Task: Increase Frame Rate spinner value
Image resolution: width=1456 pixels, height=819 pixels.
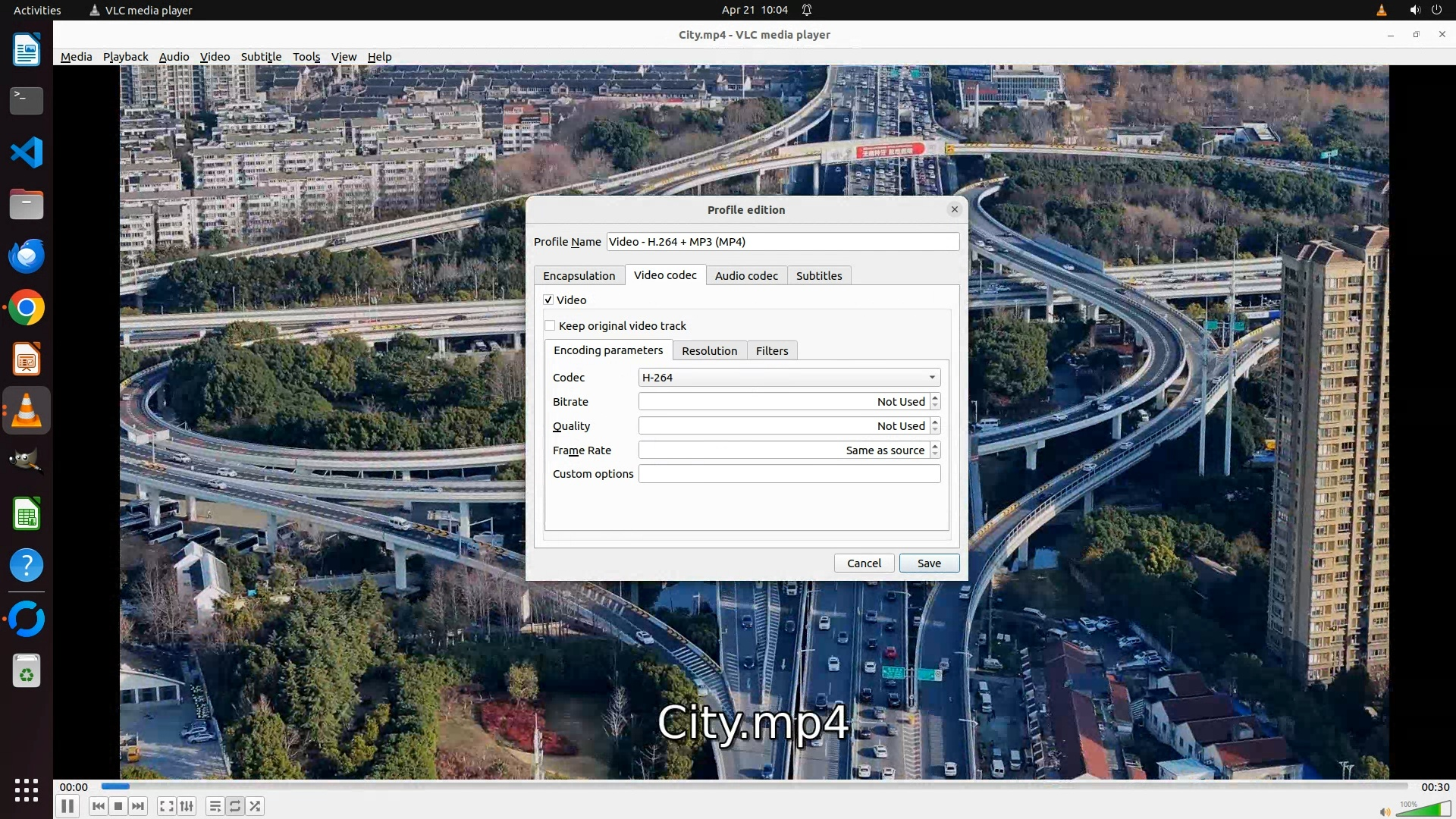Action: coord(935,446)
